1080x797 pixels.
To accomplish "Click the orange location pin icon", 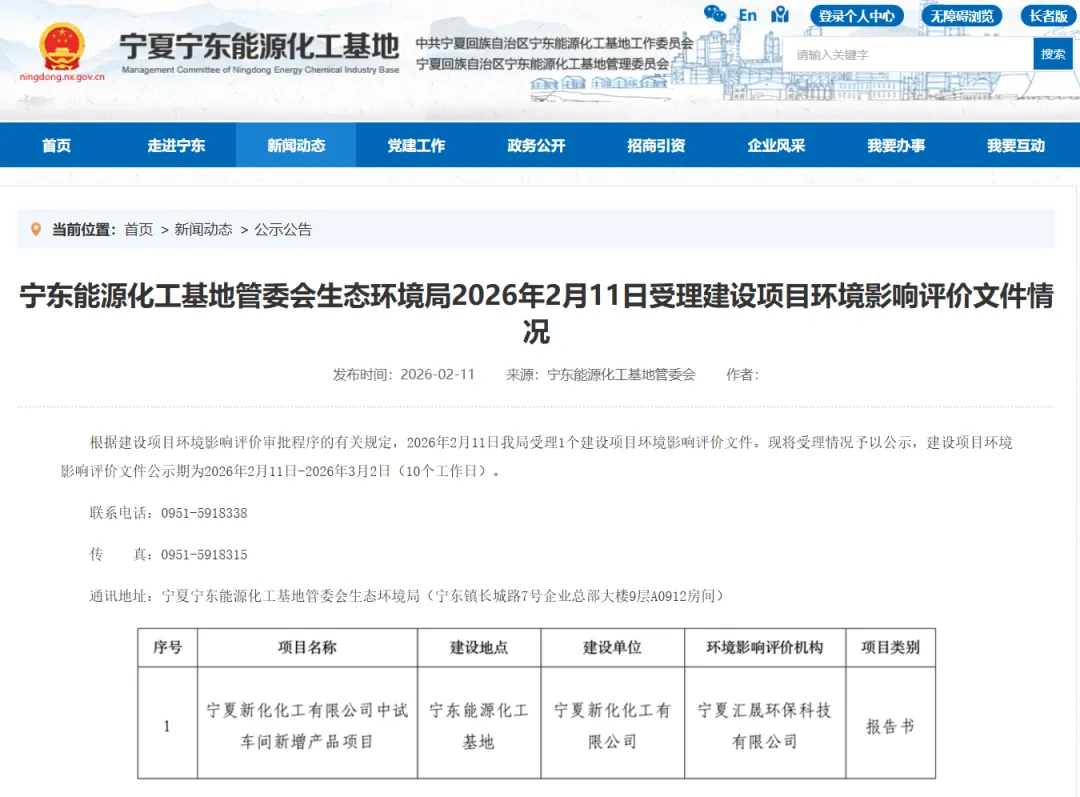I will point(36,229).
